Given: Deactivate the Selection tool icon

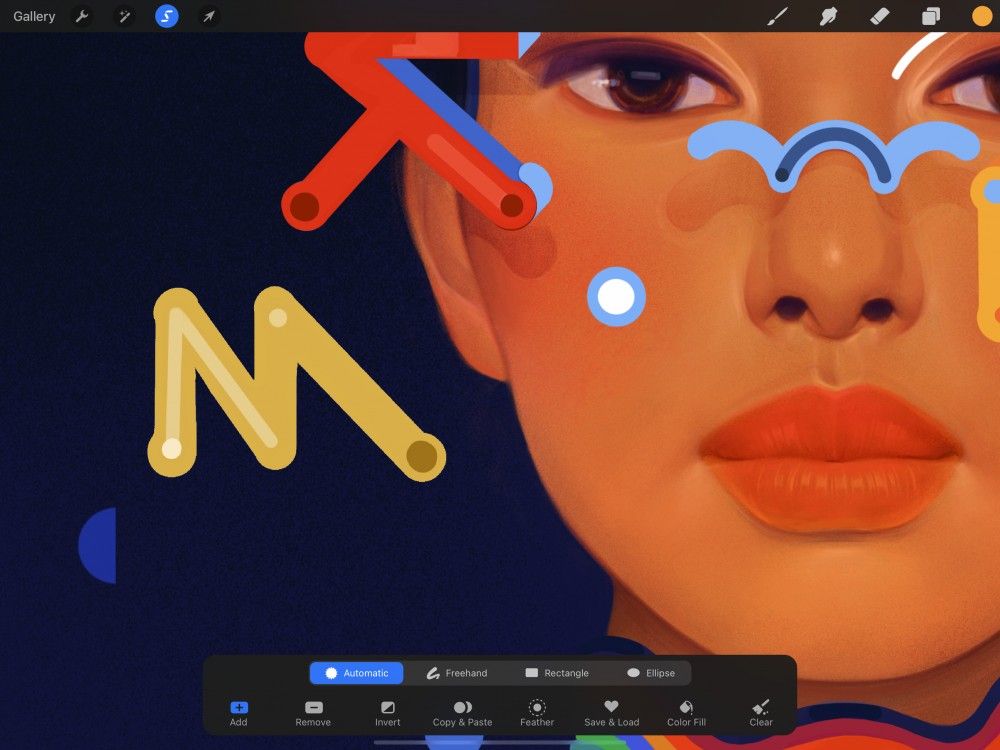Looking at the screenshot, I should tap(166, 15).
